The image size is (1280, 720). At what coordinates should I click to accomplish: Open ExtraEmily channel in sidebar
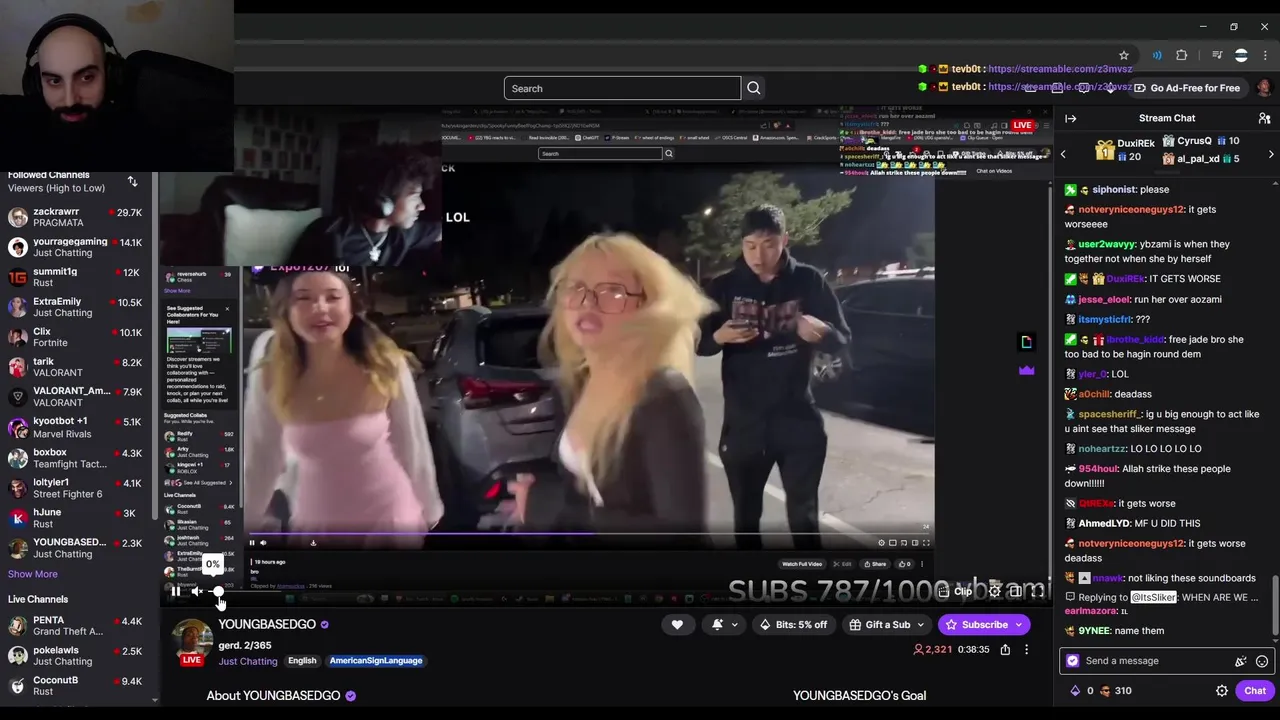tap(76, 307)
